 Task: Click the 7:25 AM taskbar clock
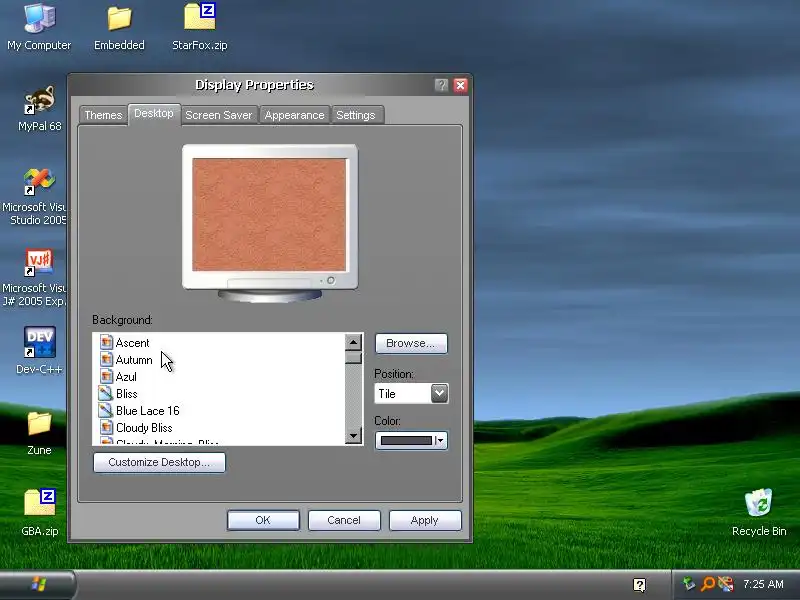pyautogui.click(x=763, y=584)
